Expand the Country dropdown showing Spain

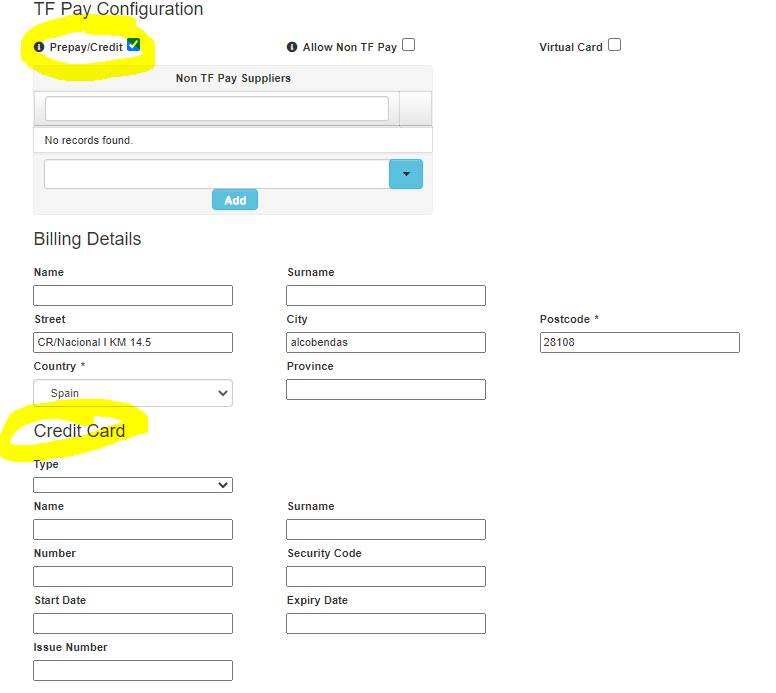[x=133, y=393]
